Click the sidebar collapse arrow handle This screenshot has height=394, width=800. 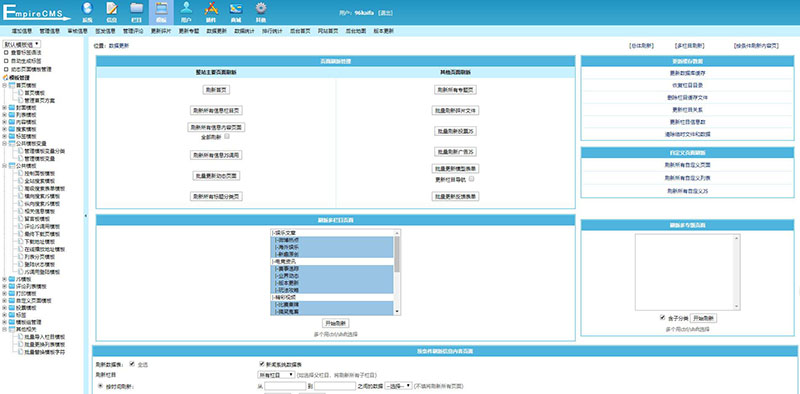point(85,216)
